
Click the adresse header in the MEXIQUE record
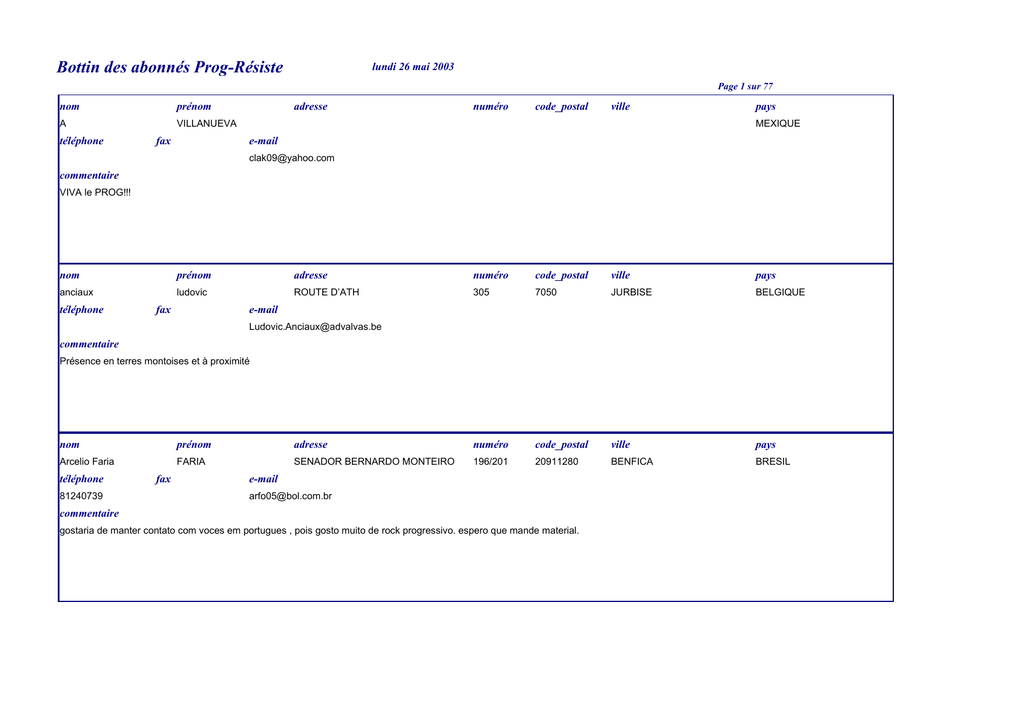pyautogui.click(x=311, y=106)
